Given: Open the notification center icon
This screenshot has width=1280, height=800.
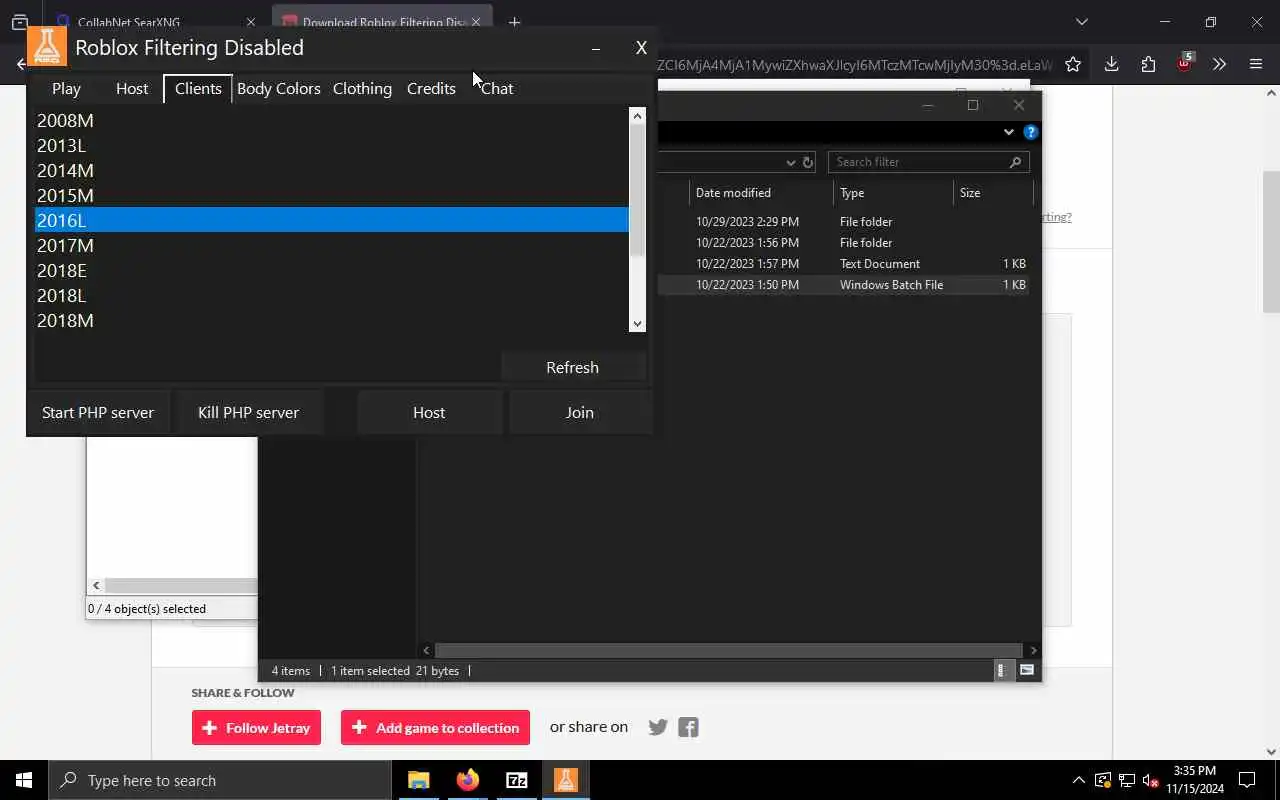Looking at the screenshot, I should pyautogui.click(x=1247, y=780).
